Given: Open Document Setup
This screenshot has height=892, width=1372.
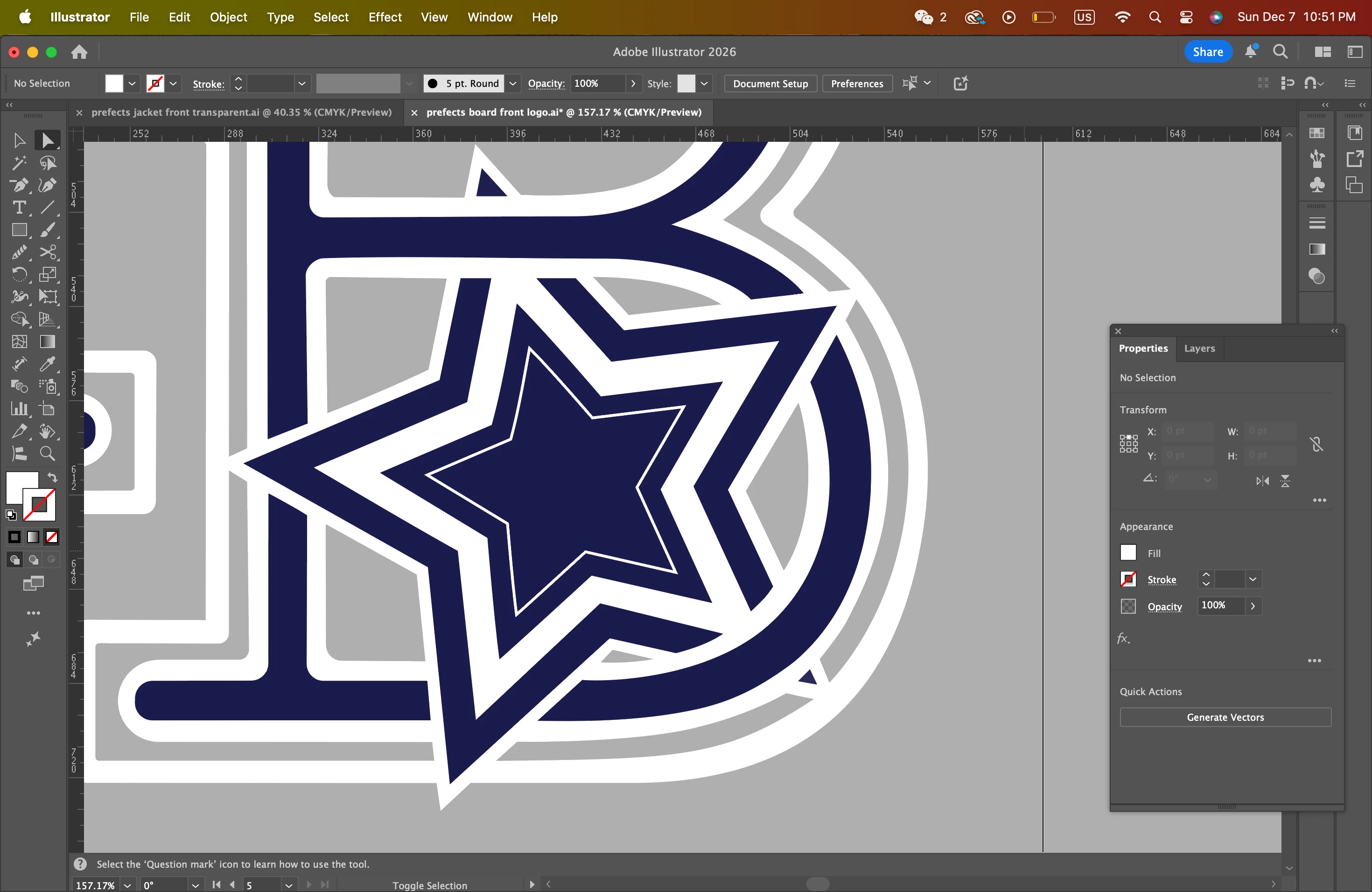Looking at the screenshot, I should 770,84.
